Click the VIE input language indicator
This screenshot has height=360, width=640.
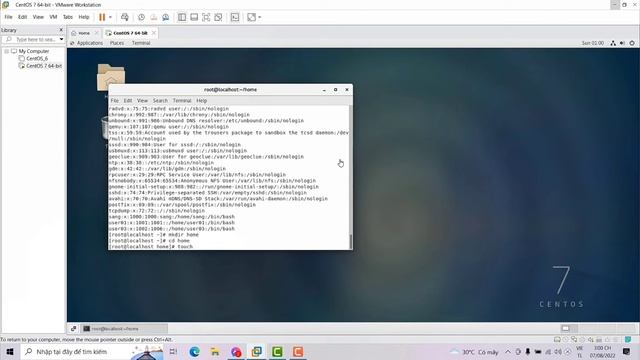coord(580,351)
